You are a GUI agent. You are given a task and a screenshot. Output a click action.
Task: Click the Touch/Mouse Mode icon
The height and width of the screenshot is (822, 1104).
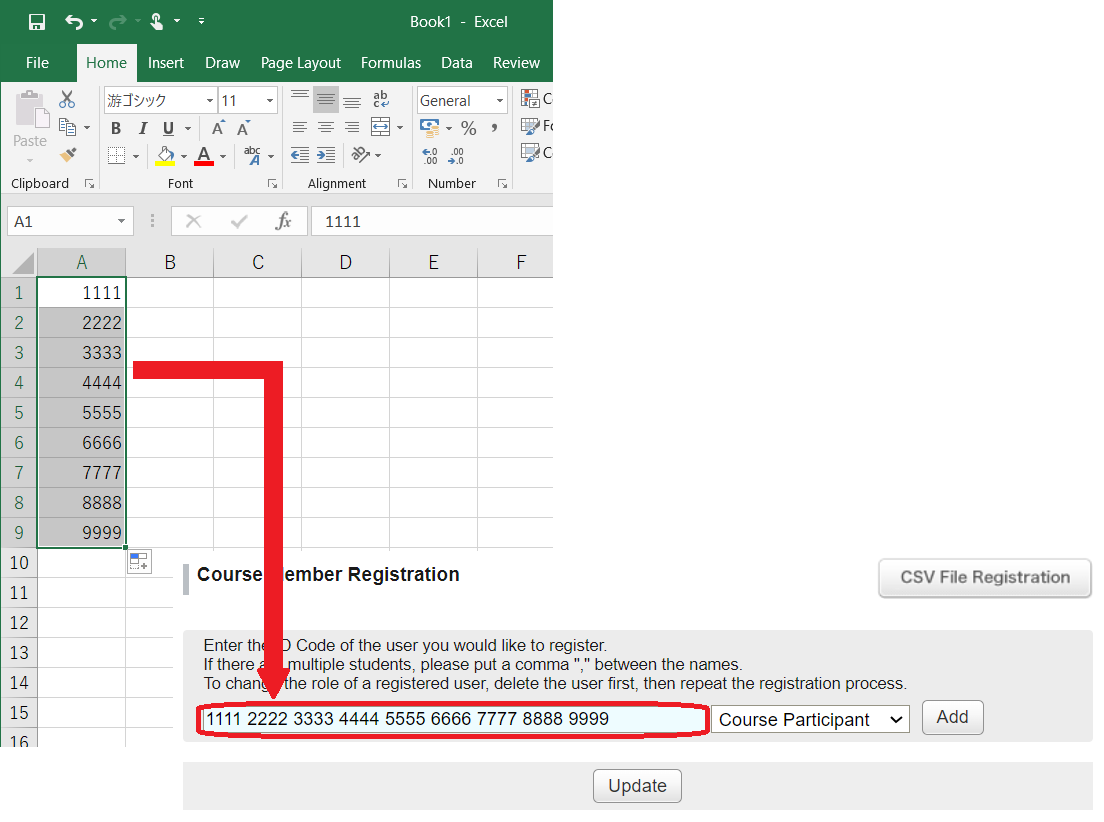(x=157, y=22)
